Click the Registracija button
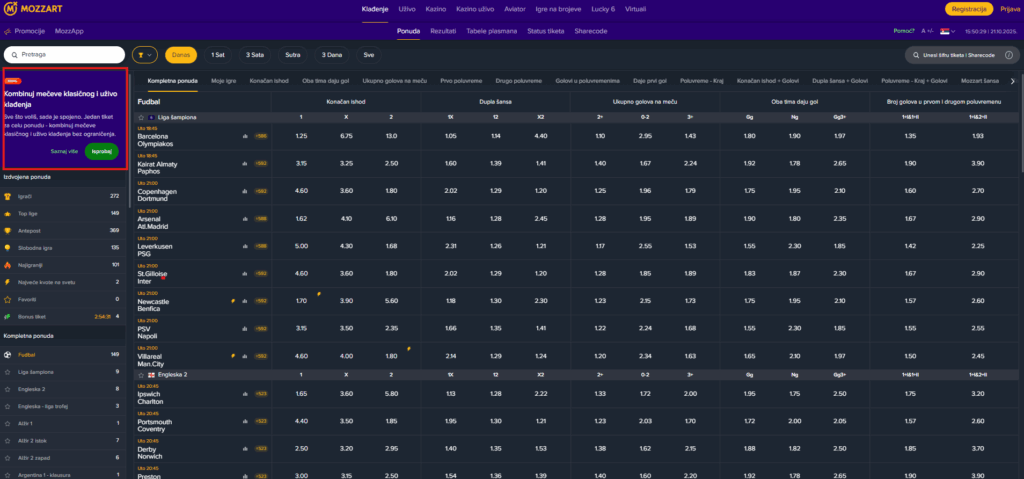 (x=968, y=9)
